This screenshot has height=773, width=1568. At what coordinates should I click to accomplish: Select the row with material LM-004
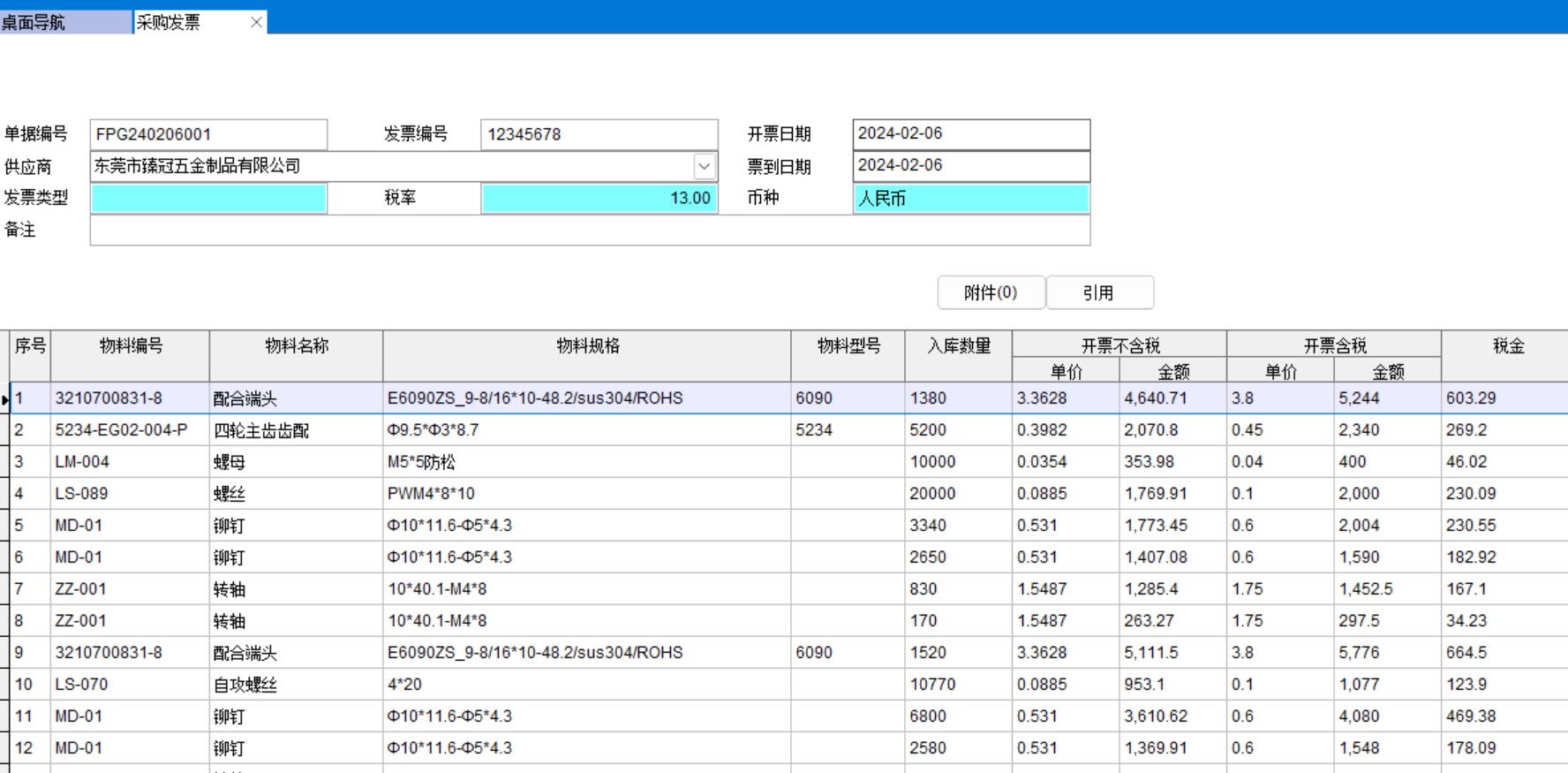click(x=82, y=462)
